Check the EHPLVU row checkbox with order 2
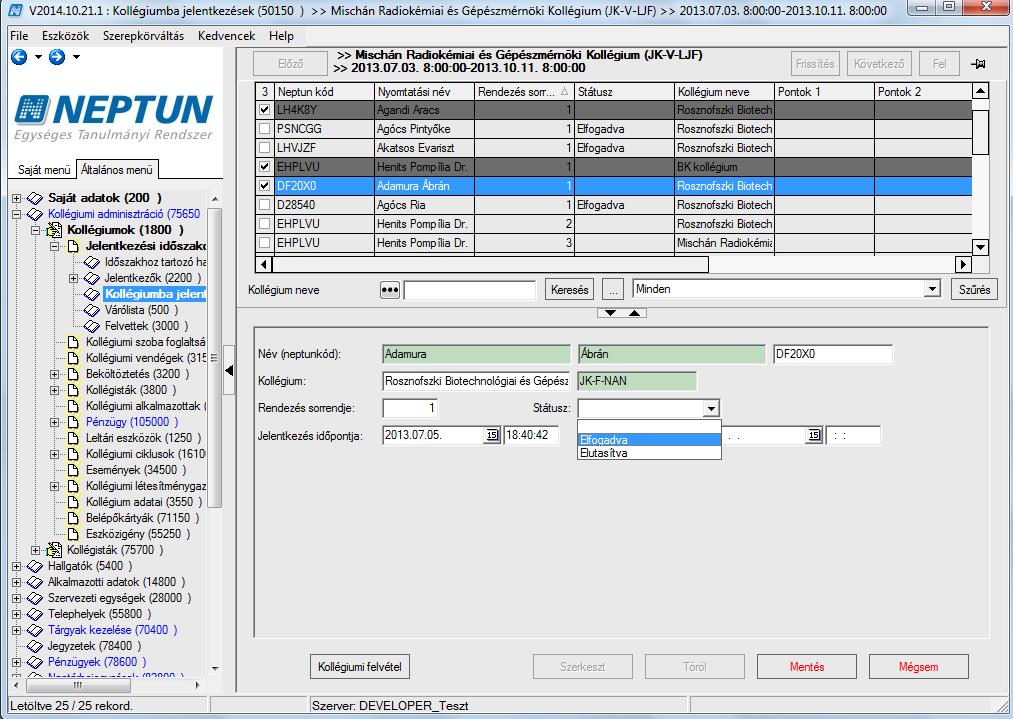The image size is (1013, 719). (264, 224)
